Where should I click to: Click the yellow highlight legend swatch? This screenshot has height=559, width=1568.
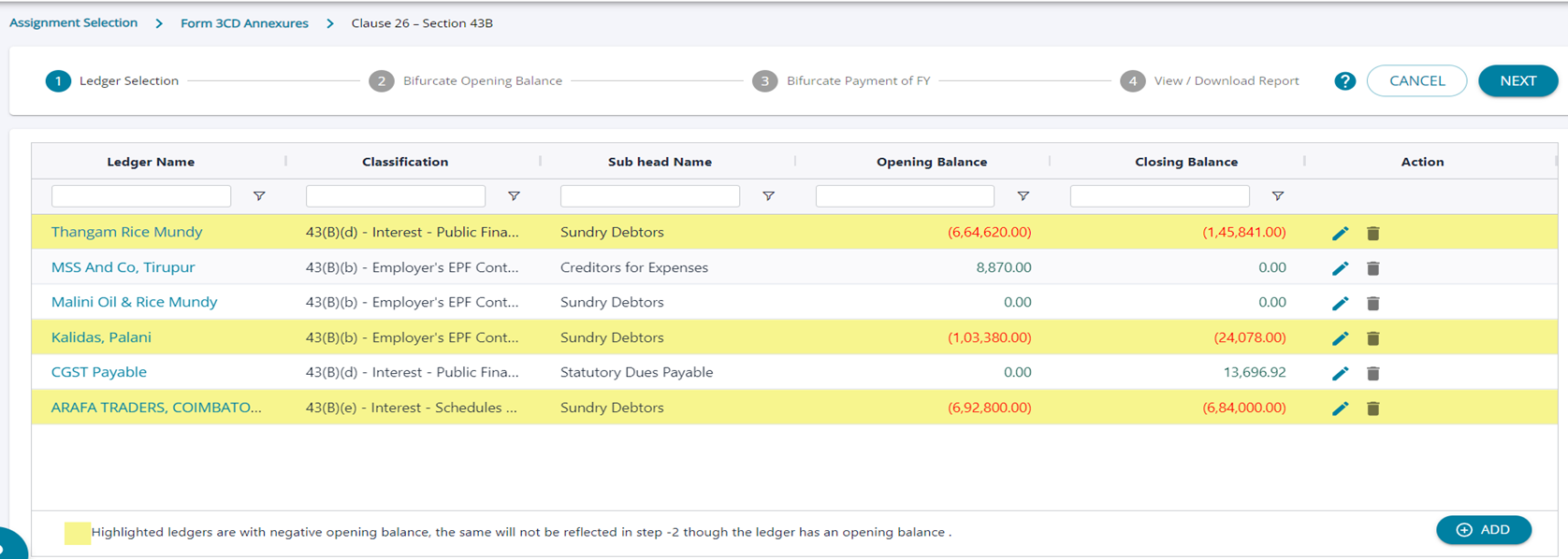(x=78, y=533)
